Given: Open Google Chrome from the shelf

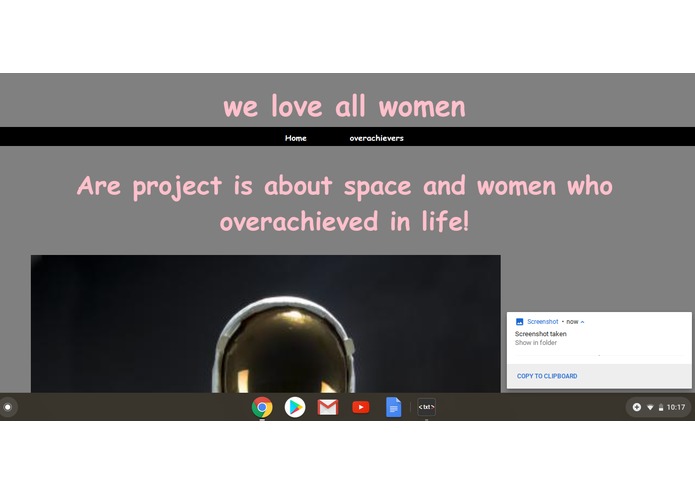Looking at the screenshot, I should (262, 407).
